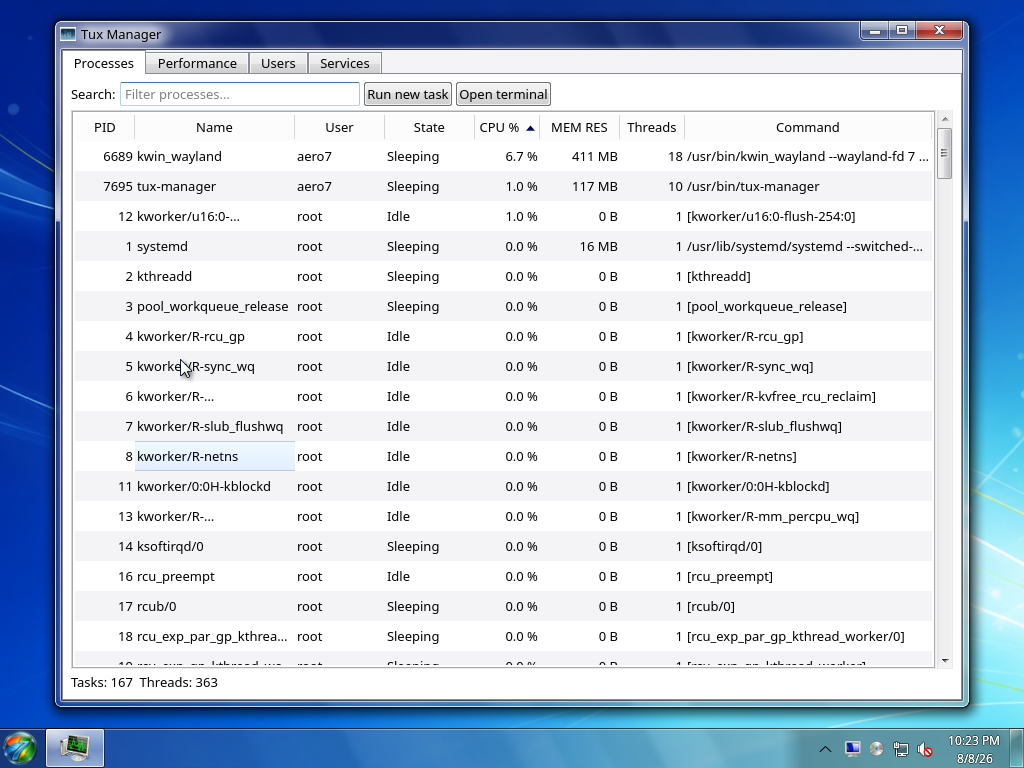Viewport: 1024px width, 768px height.
Task: Switch to the Processes tab
Action: 103,63
